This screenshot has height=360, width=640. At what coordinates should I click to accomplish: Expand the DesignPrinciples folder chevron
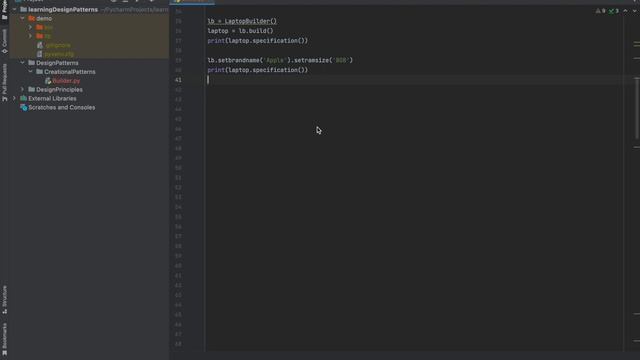22,89
